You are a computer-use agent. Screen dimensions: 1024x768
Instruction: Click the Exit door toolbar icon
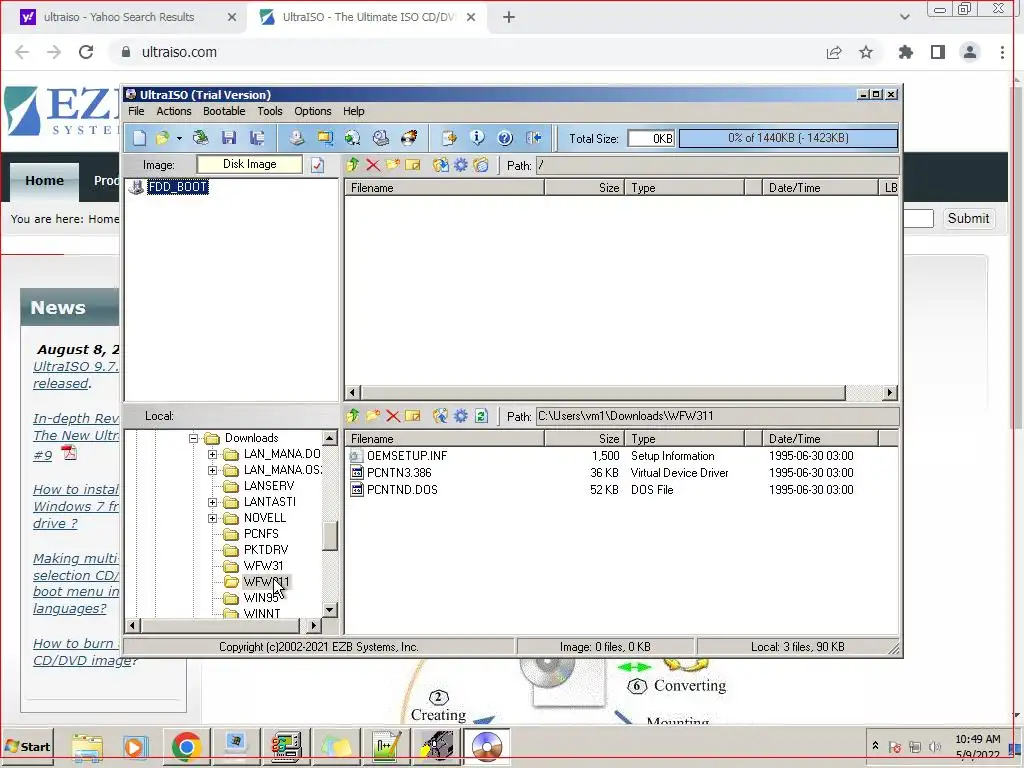(534, 138)
